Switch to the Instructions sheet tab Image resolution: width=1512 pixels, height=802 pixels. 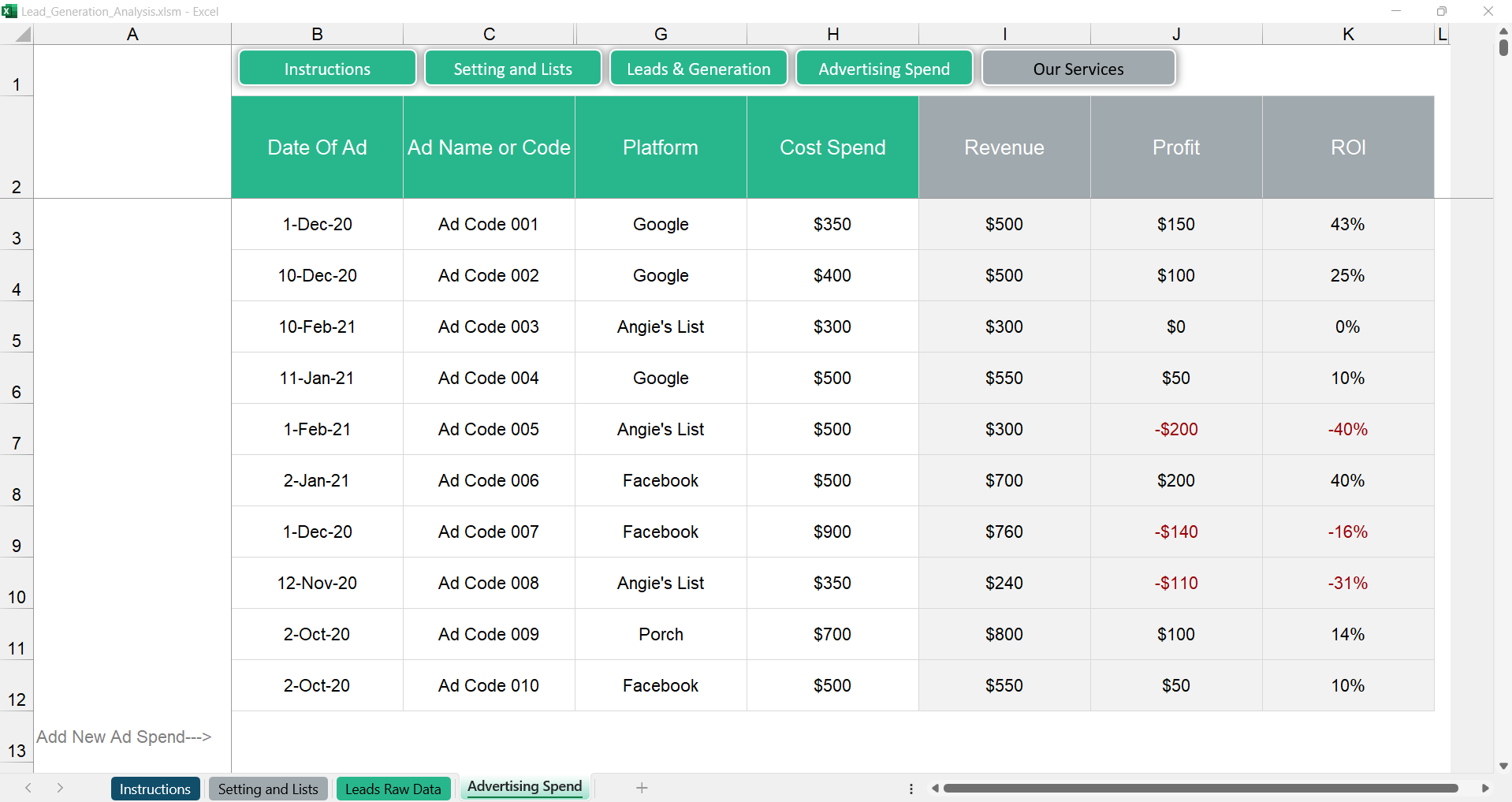[x=155, y=789]
